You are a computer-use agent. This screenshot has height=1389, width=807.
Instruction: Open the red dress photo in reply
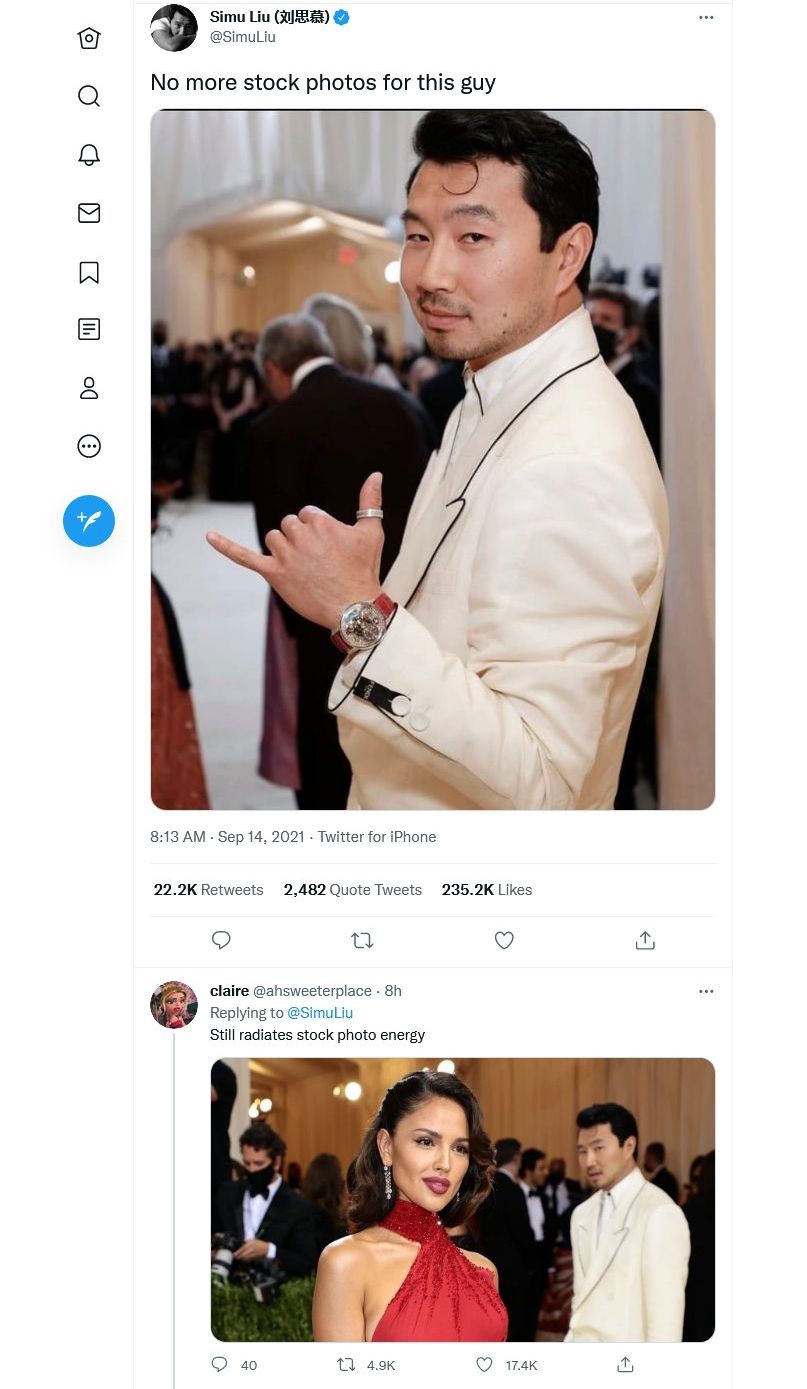pyautogui.click(x=462, y=1199)
